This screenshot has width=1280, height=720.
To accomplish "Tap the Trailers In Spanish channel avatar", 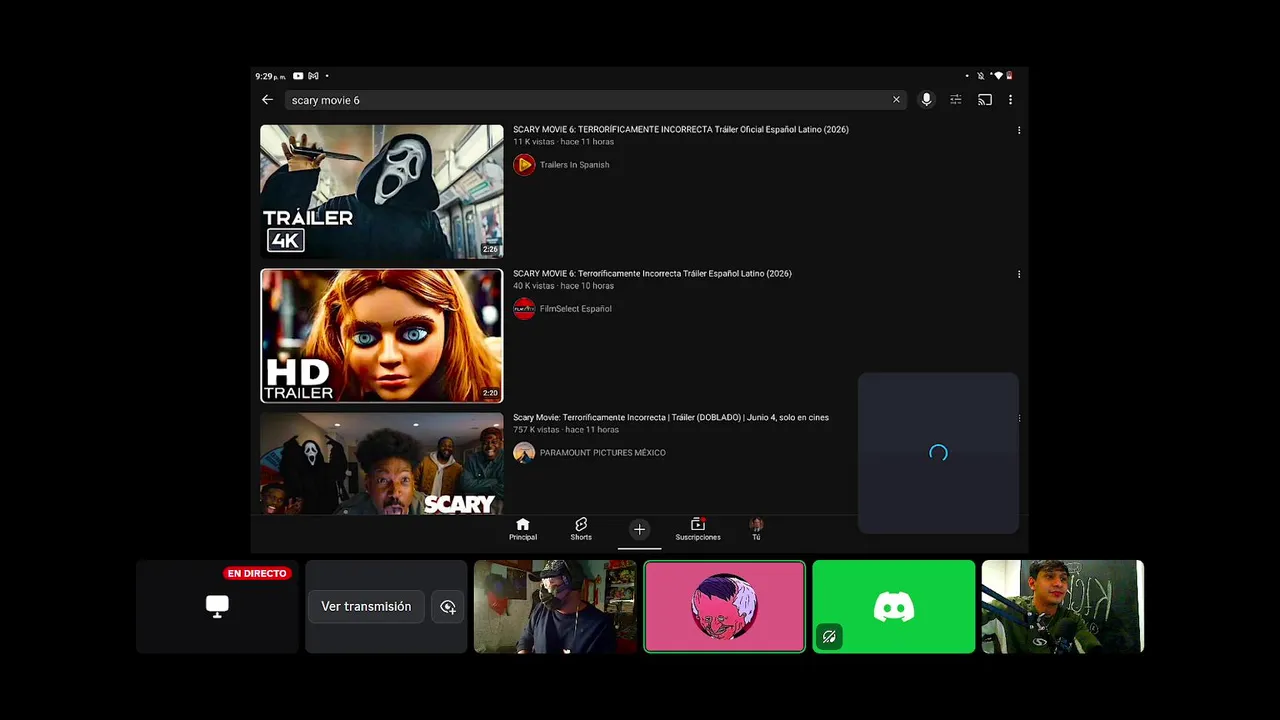I will click(x=524, y=165).
